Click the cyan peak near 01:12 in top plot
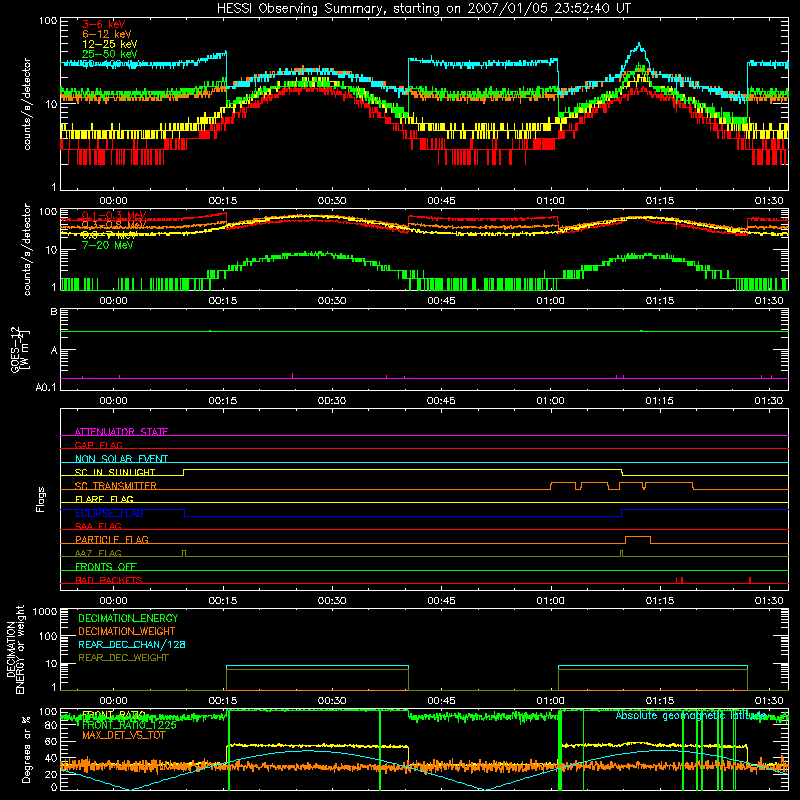The width and height of the screenshot is (800, 800). pyautogui.click(x=639, y=46)
